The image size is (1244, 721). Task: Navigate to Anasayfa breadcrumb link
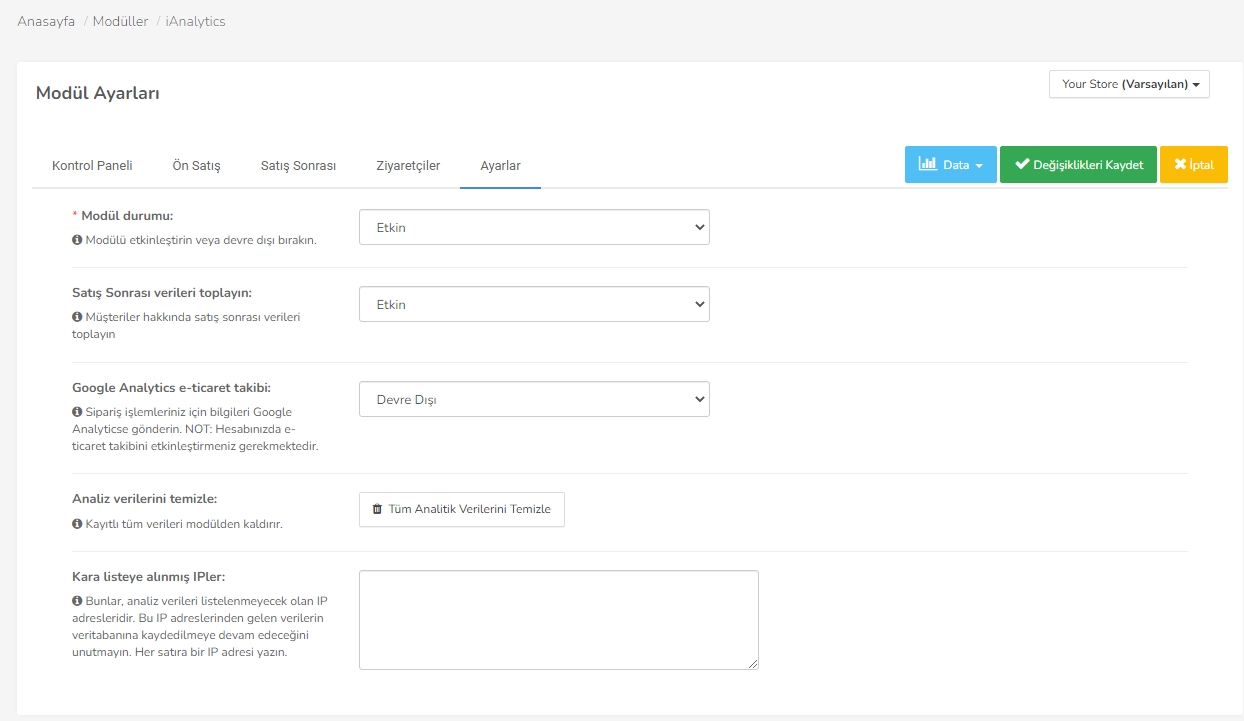coord(46,21)
